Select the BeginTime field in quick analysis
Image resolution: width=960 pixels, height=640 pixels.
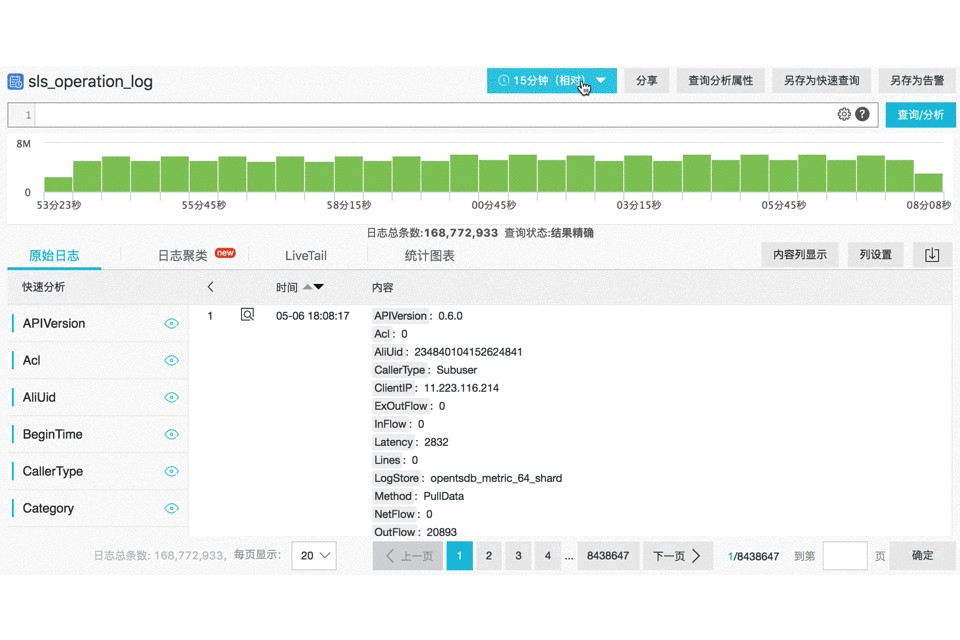click(53, 434)
